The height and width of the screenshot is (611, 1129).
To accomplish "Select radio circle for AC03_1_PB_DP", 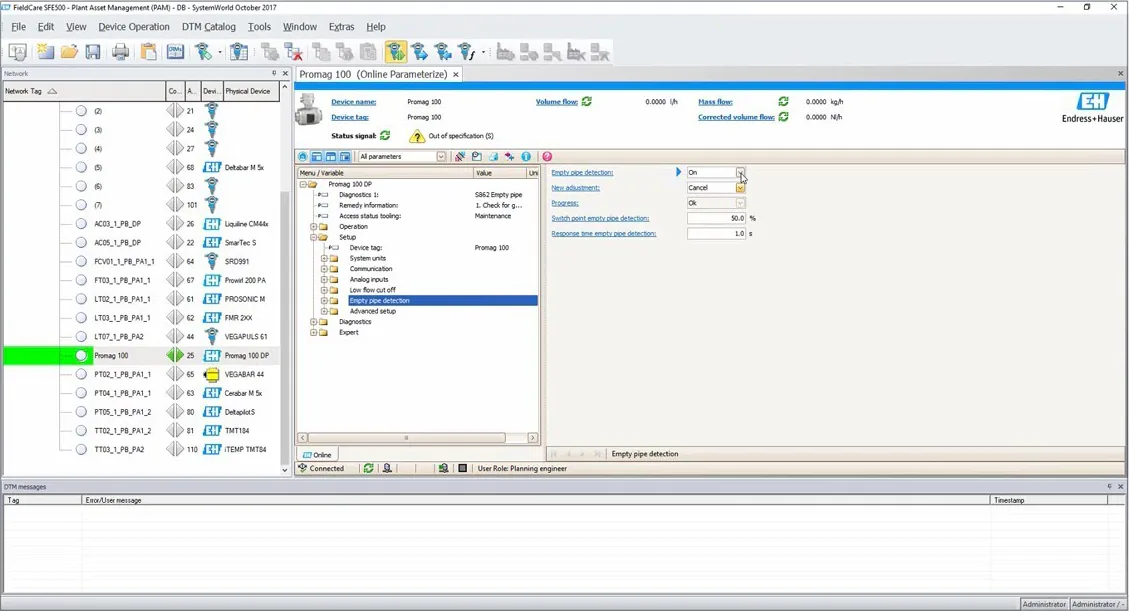I will [81, 224].
